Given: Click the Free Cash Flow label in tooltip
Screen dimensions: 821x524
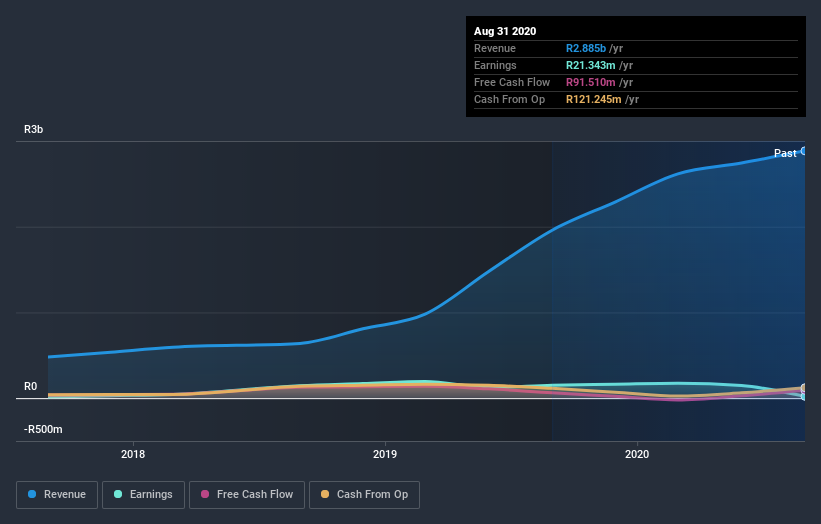Looking at the screenshot, I should pyautogui.click(x=512, y=82).
